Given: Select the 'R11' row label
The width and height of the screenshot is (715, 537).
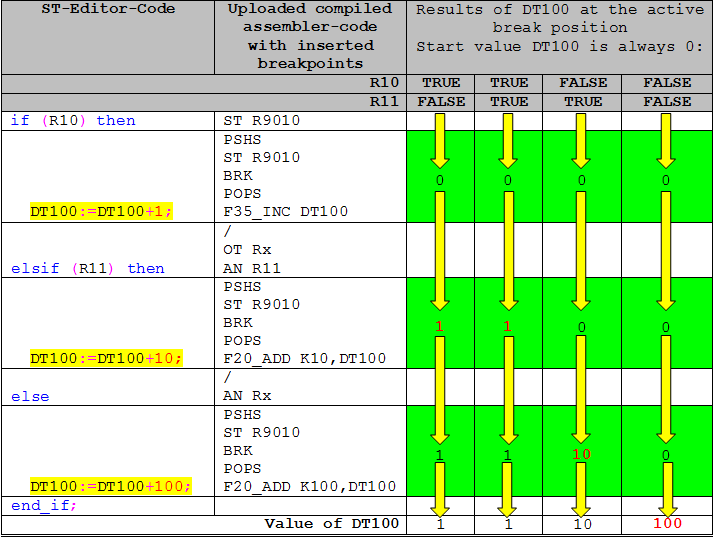Looking at the screenshot, I should click(x=384, y=101).
